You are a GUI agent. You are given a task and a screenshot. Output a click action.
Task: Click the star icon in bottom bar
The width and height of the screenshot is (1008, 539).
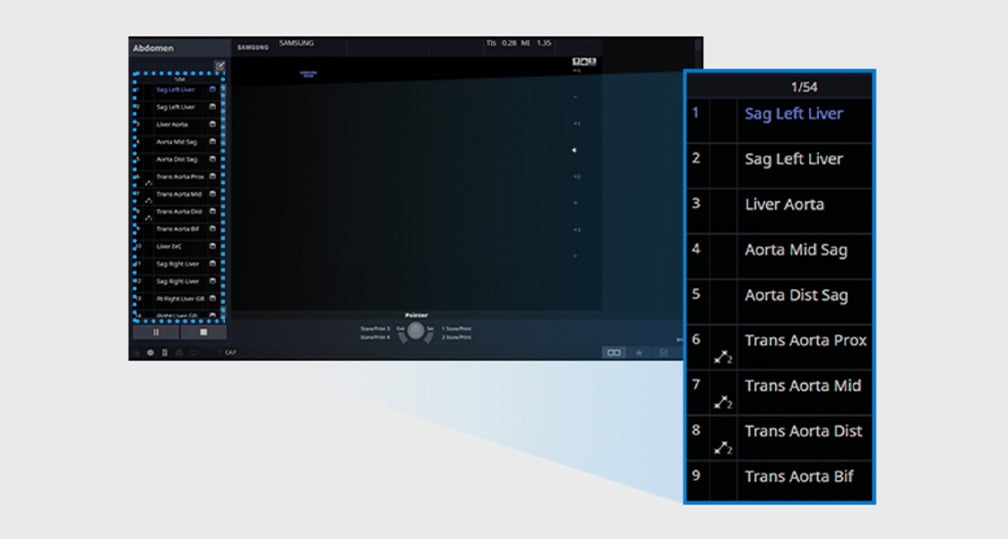coord(639,352)
